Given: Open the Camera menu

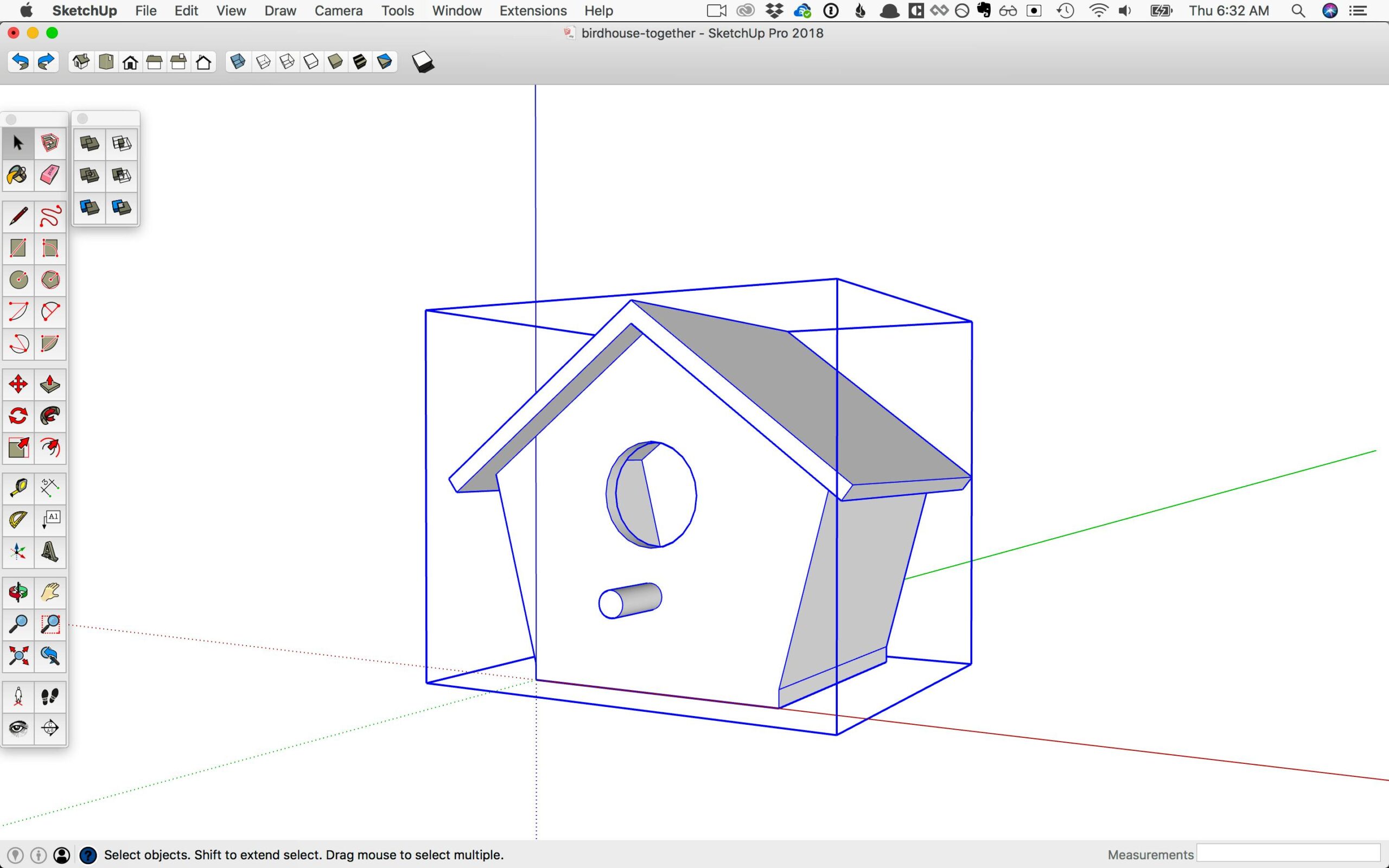Looking at the screenshot, I should pos(339,10).
